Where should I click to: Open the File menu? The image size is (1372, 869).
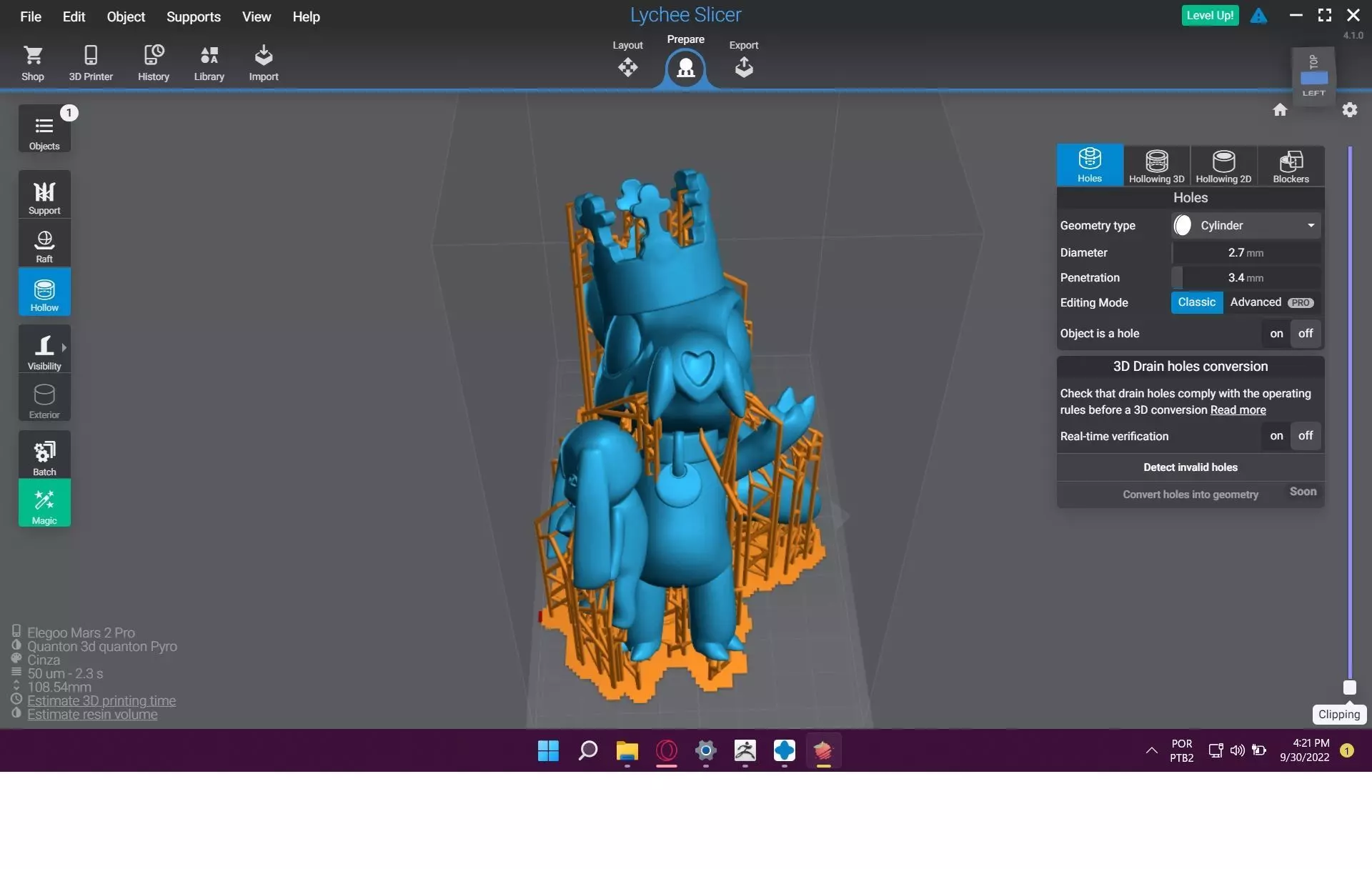coord(31,16)
